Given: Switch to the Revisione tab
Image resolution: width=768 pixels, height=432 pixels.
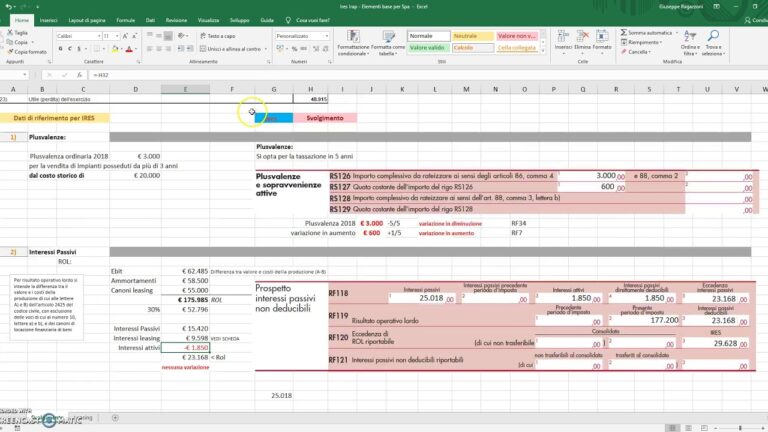Looking at the screenshot, I should (x=176, y=20).
